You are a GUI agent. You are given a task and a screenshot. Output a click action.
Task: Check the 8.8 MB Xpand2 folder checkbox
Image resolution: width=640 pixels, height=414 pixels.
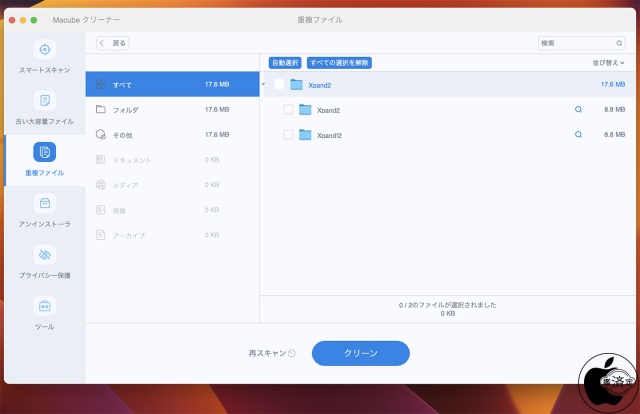click(288, 109)
